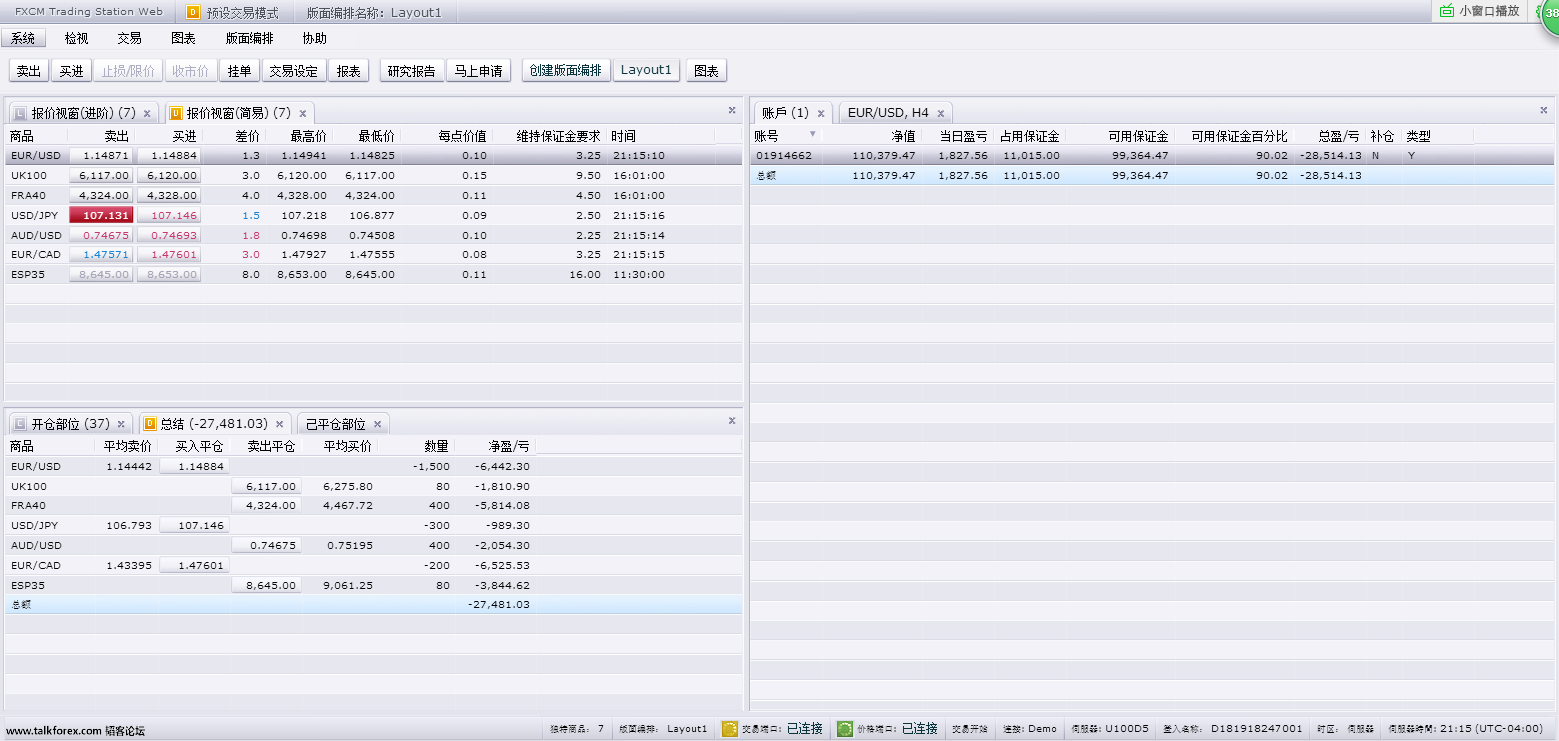This screenshot has width=1559, height=741.
Task: Open the 协助 menu
Action: [x=314, y=38]
